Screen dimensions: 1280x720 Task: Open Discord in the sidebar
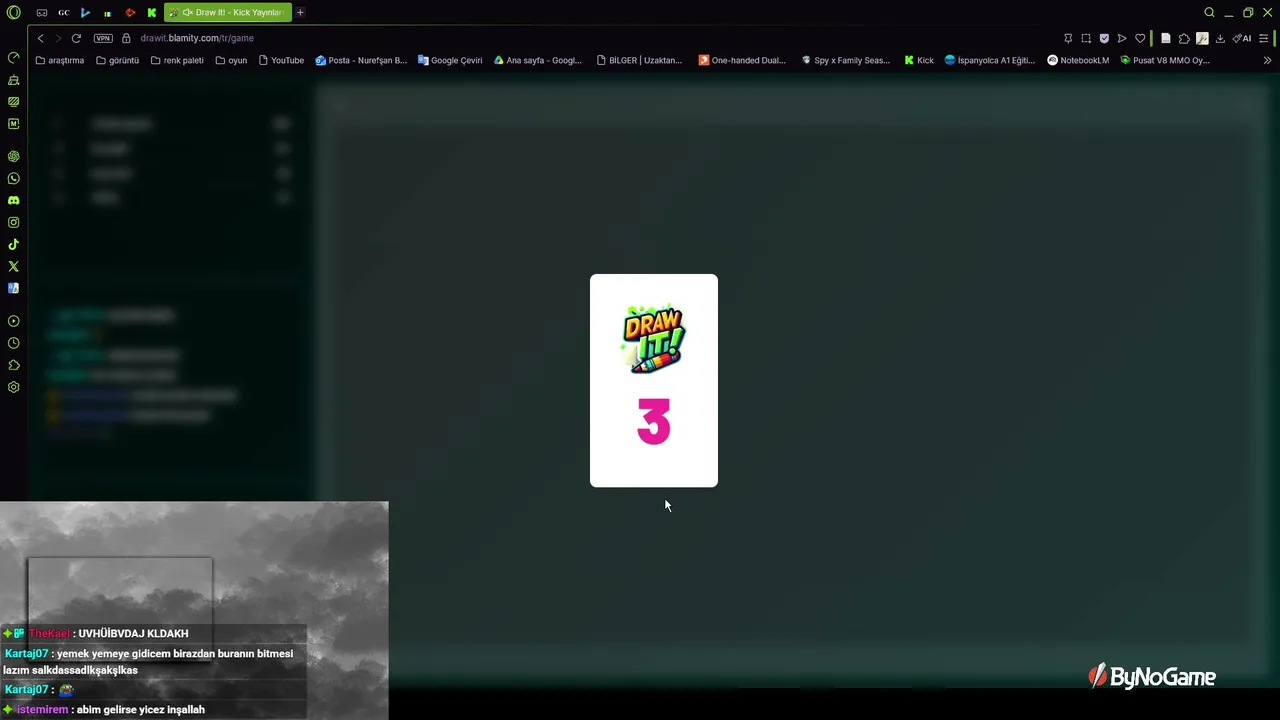pos(14,200)
